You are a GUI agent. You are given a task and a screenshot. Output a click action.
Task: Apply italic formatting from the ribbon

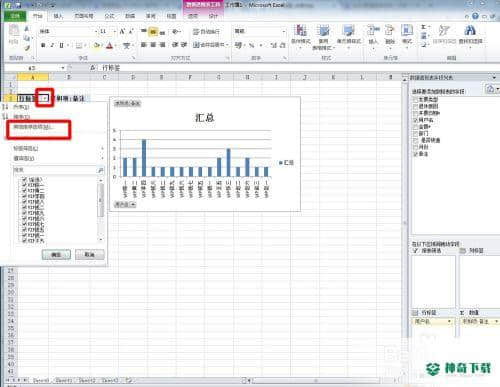pyautogui.click(x=52, y=45)
